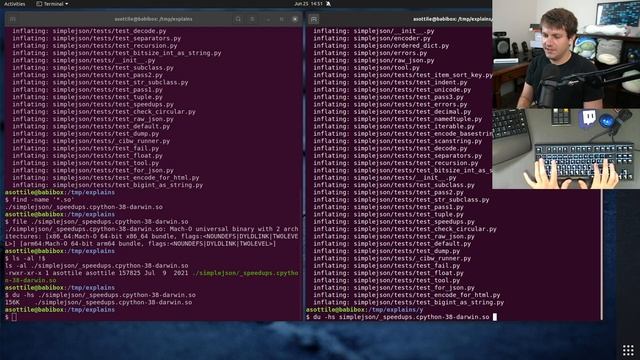Click simplejson/raw_json.py line in right terminal
640x360 pixels.
tap(373, 60)
